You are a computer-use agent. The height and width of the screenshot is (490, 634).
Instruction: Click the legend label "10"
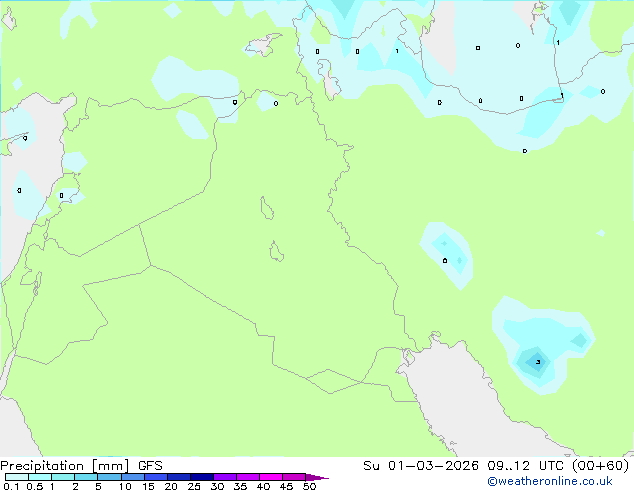point(125,486)
